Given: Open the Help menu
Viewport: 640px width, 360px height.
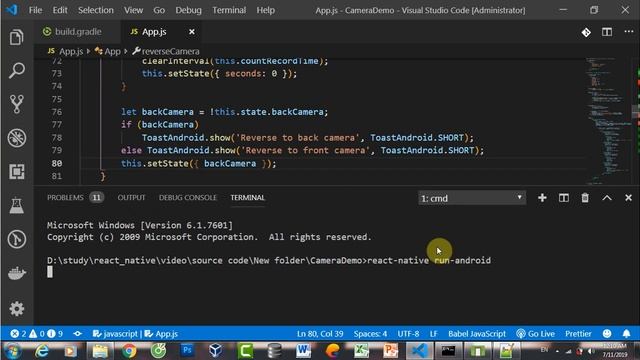Looking at the screenshot, I should [266, 10].
